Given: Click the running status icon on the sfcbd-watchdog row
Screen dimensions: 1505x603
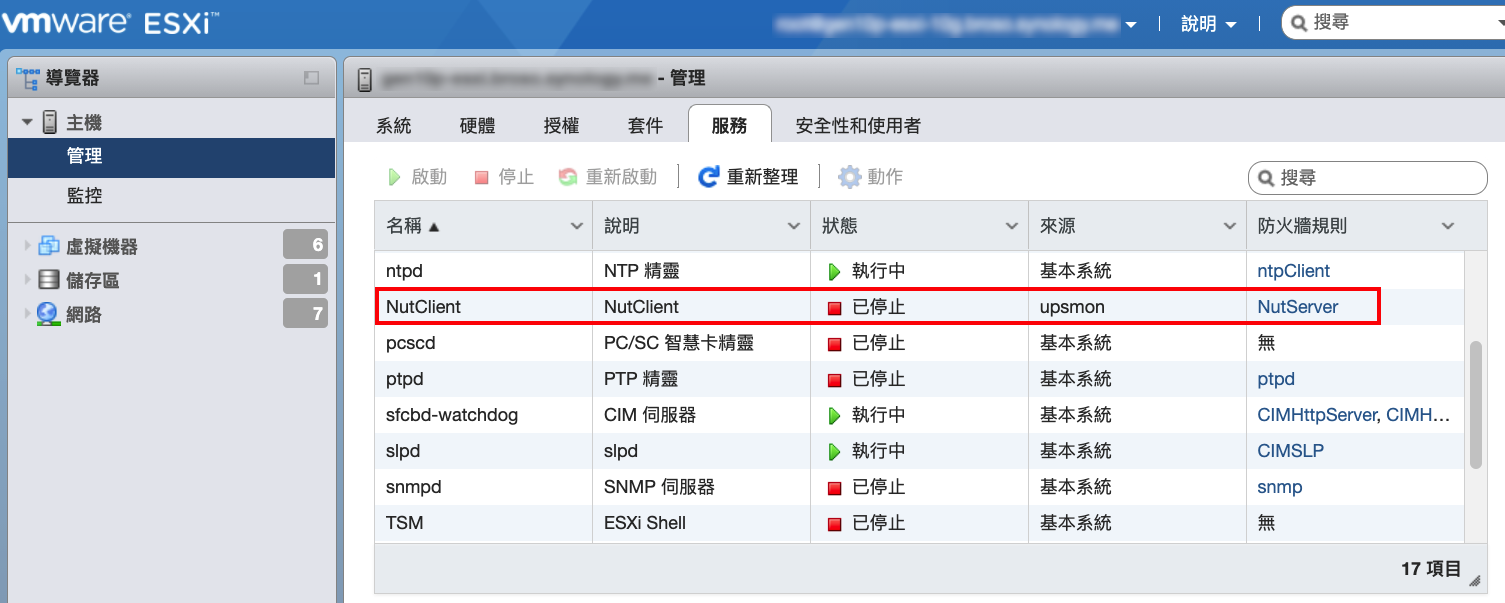Looking at the screenshot, I should (835, 415).
